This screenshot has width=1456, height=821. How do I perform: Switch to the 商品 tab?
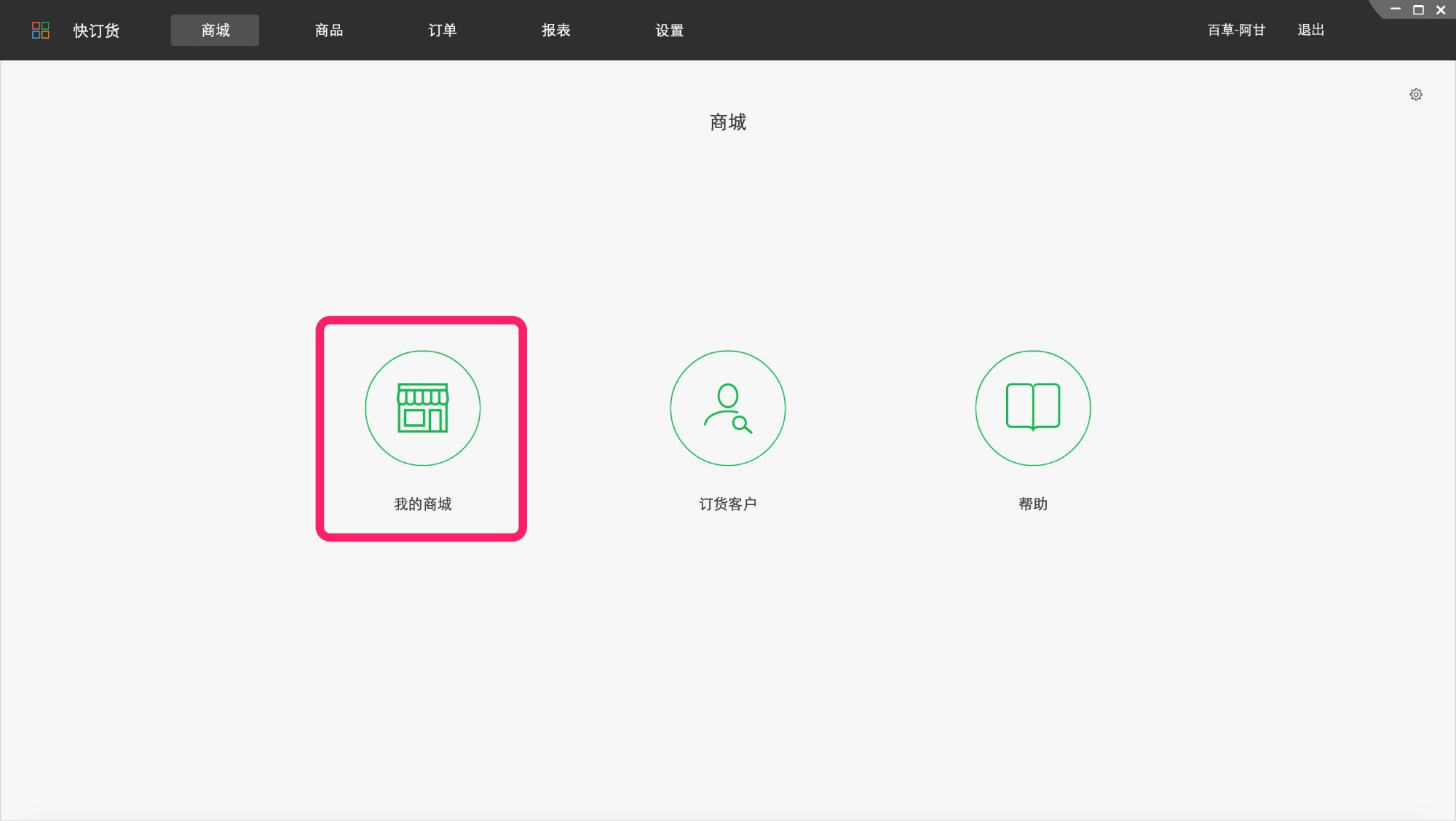pos(328,30)
